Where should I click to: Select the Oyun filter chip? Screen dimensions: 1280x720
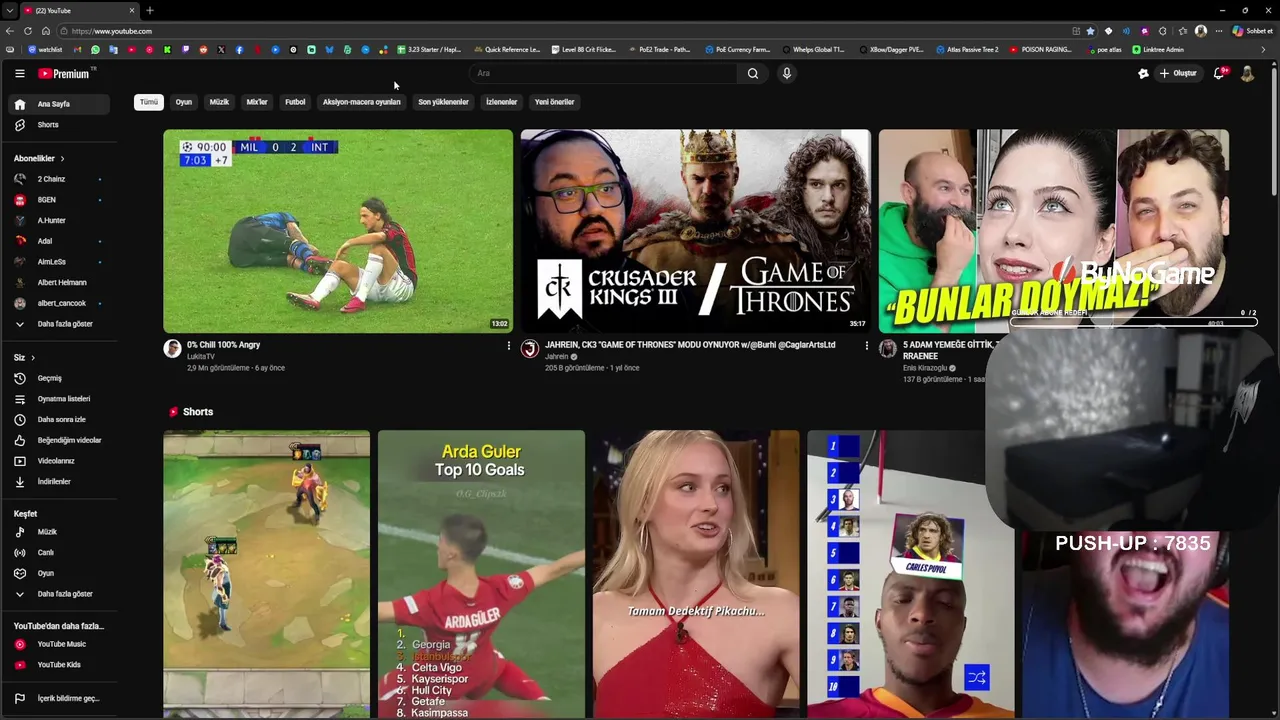[x=184, y=102]
